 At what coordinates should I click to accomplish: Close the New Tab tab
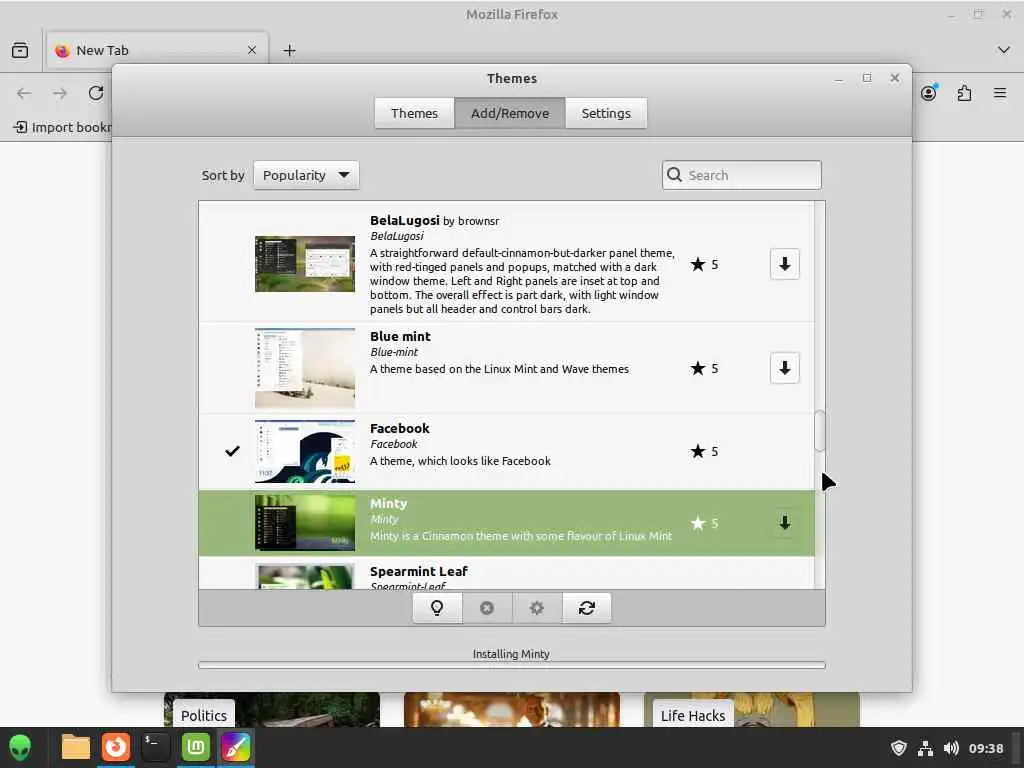(252, 50)
